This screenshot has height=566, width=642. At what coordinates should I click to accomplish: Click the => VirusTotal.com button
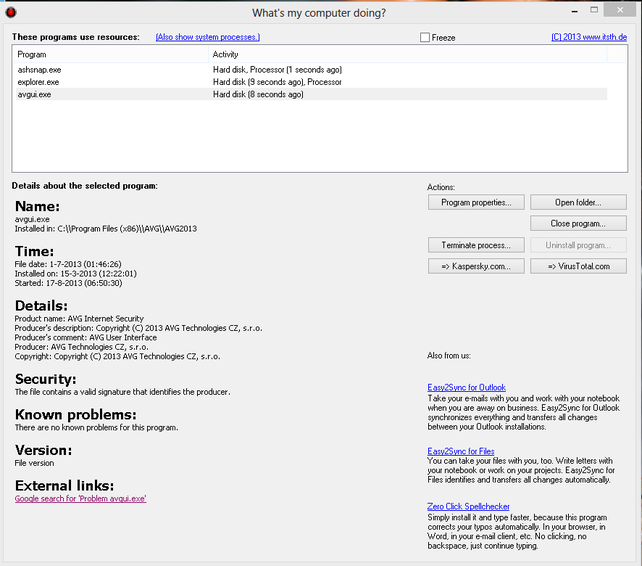[578, 266]
